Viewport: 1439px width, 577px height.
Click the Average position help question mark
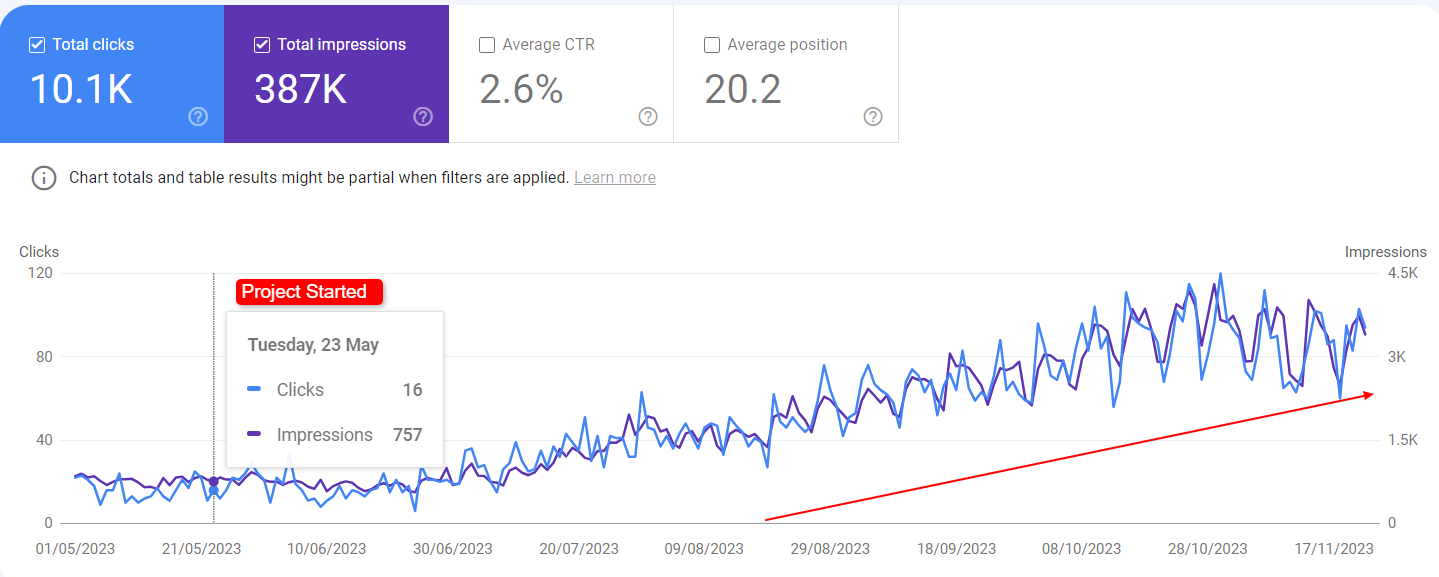873,117
